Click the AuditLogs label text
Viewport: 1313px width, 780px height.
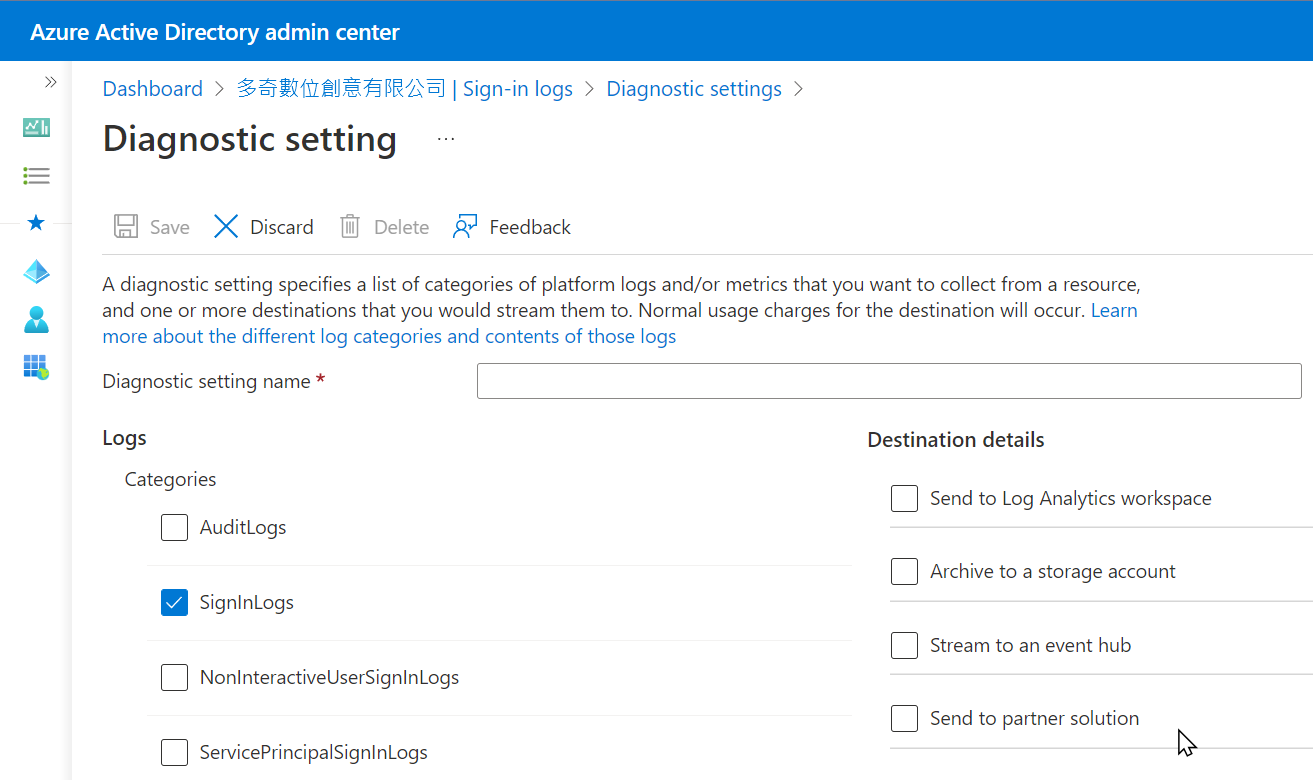(243, 527)
